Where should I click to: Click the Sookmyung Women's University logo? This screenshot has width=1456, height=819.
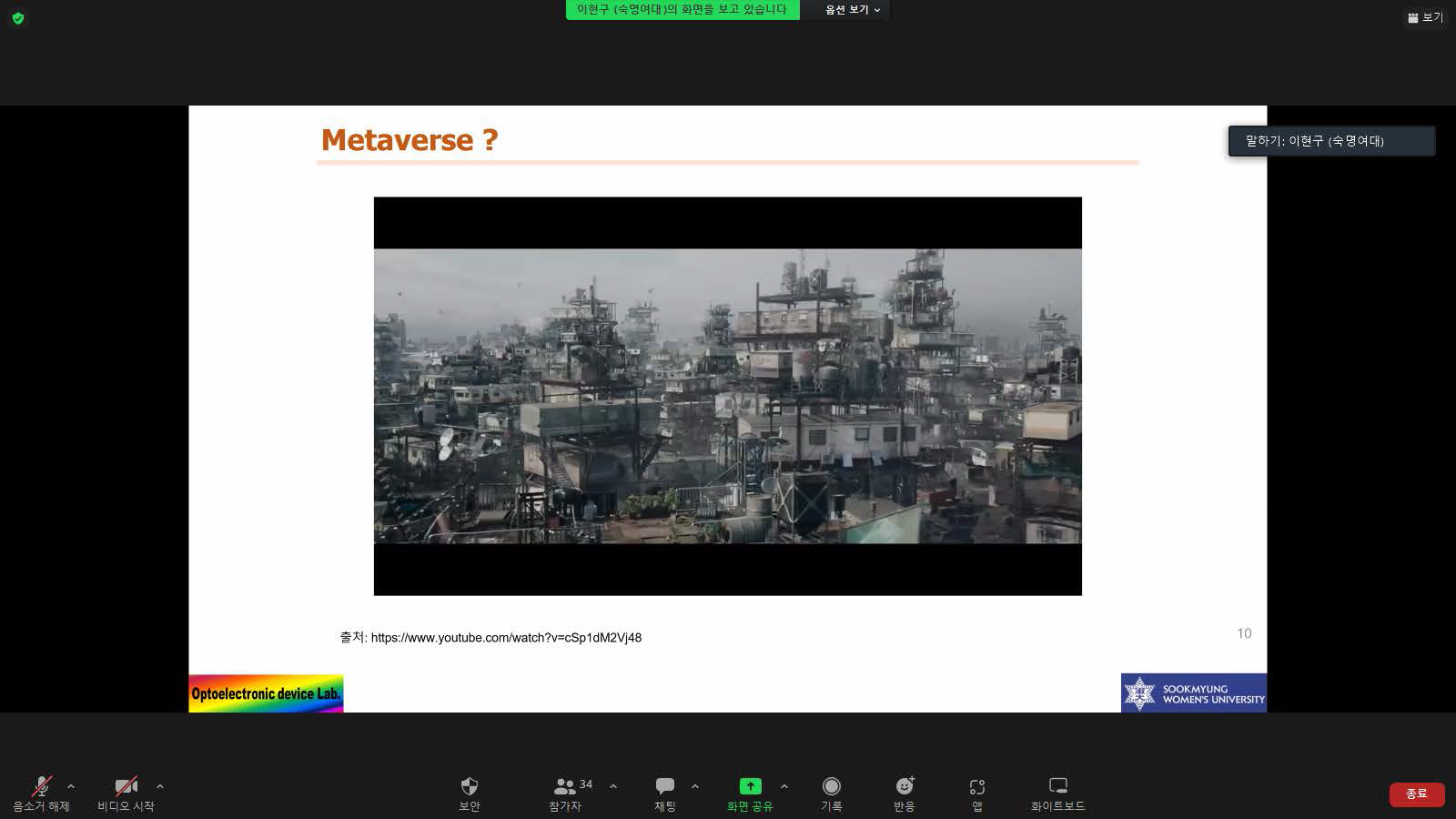(1194, 693)
